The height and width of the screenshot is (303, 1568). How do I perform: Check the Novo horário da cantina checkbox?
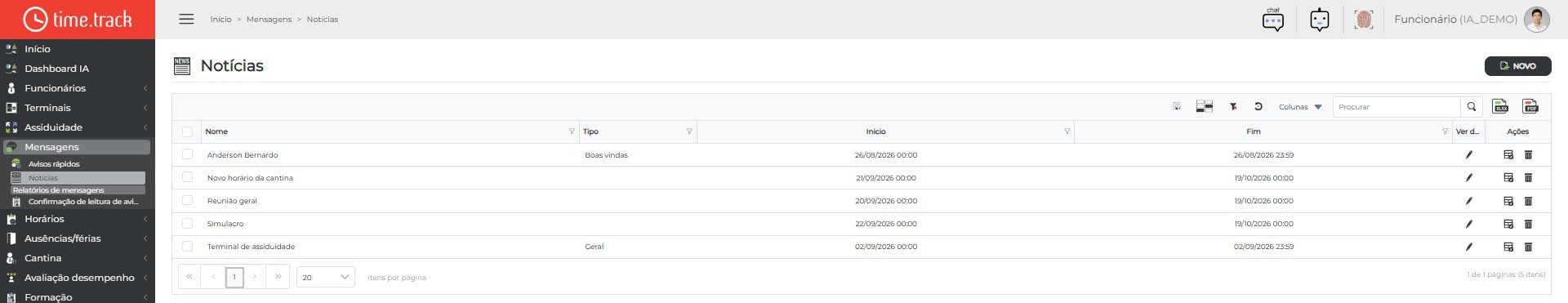(187, 177)
